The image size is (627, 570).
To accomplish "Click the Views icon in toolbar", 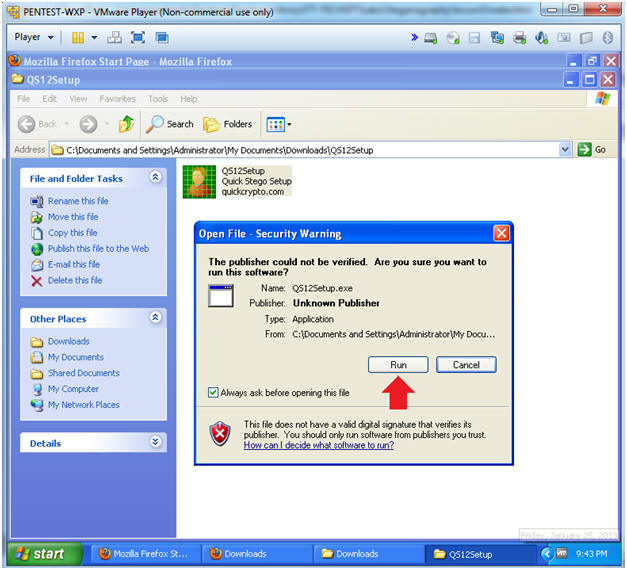I will (x=276, y=124).
